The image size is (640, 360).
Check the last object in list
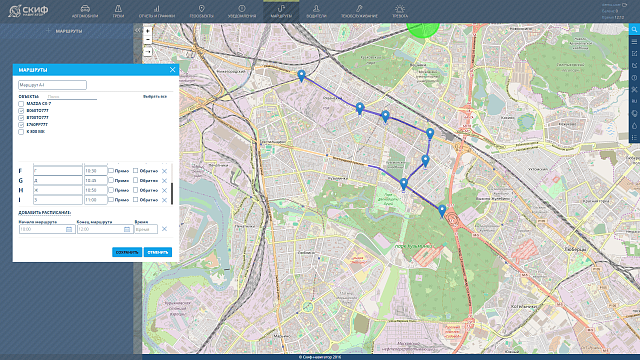(x=21, y=132)
